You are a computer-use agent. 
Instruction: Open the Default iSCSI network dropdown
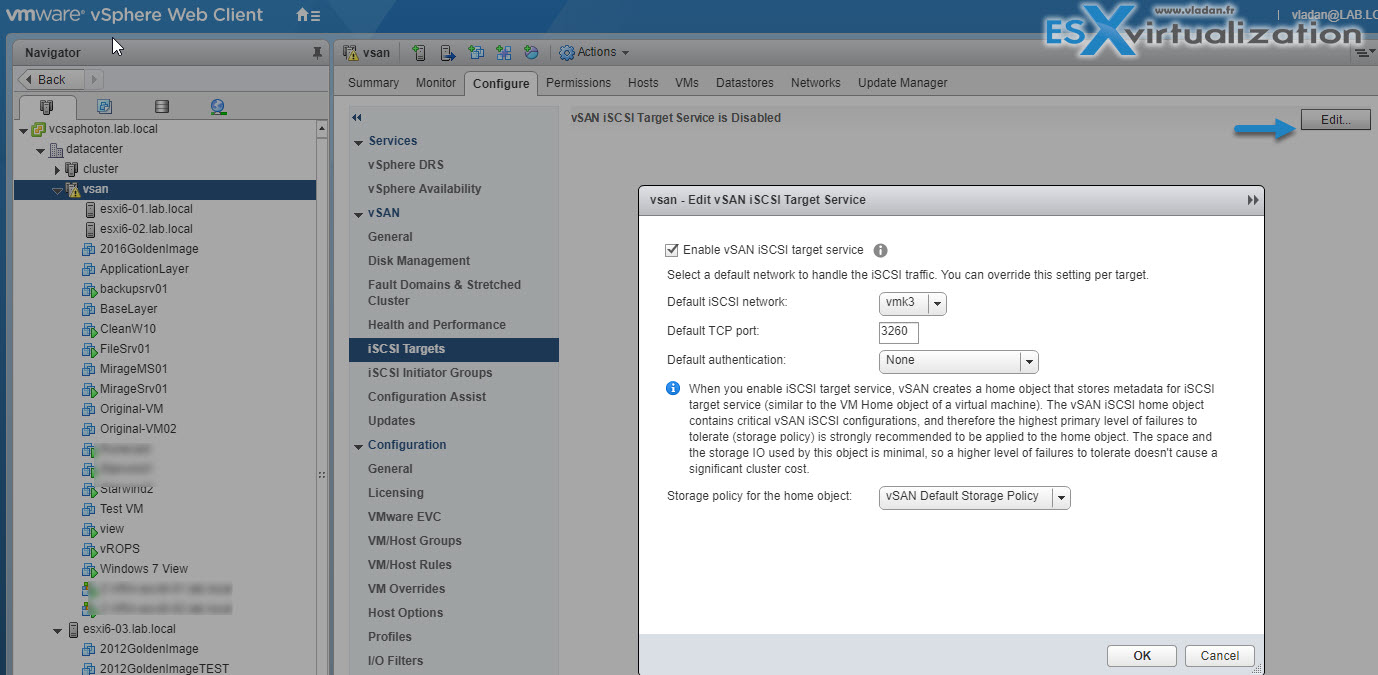click(913, 303)
